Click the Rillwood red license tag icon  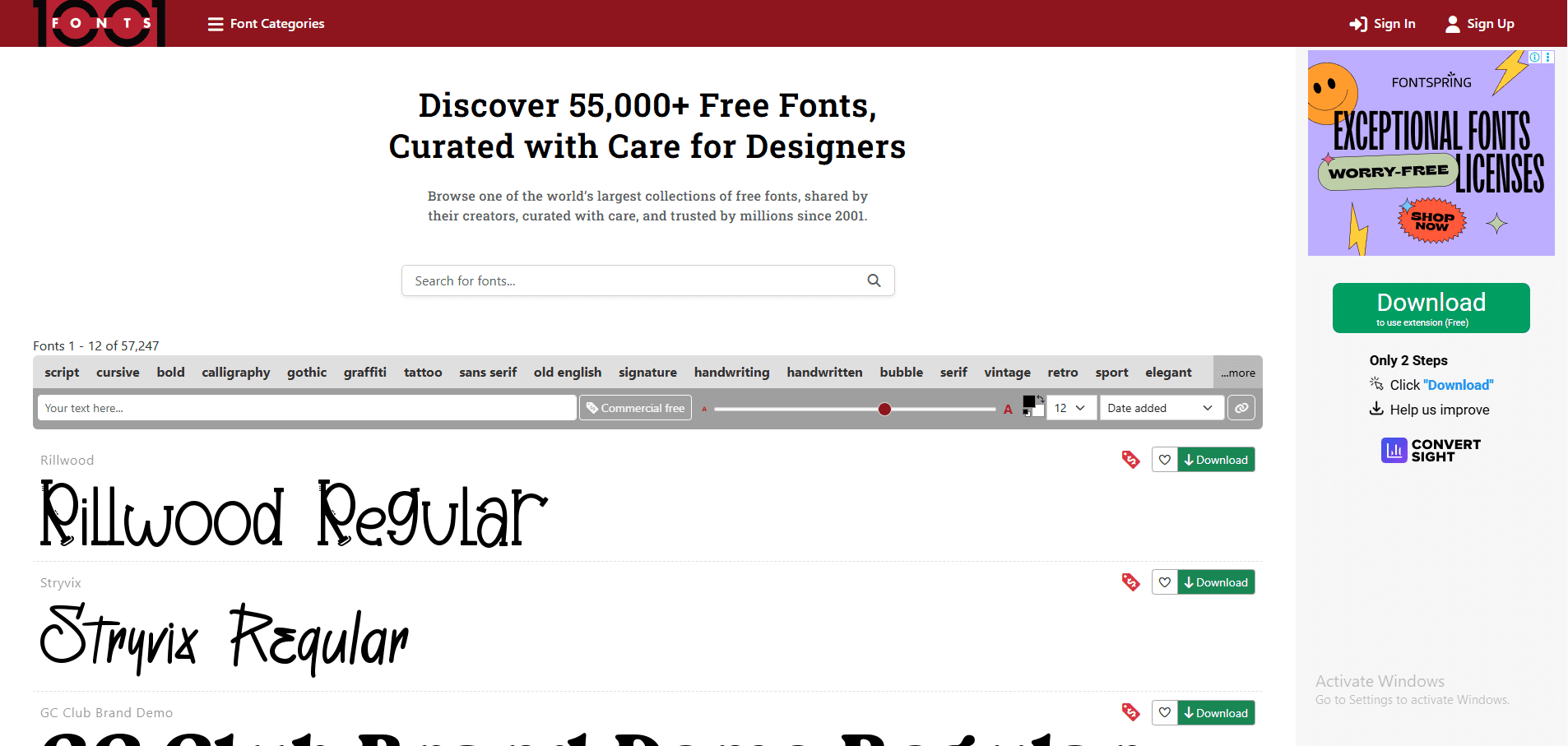click(x=1130, y=460)
